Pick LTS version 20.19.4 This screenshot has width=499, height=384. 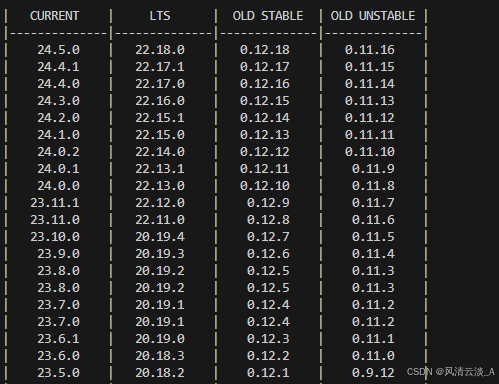pyautogui.click(x=160, y=237)
